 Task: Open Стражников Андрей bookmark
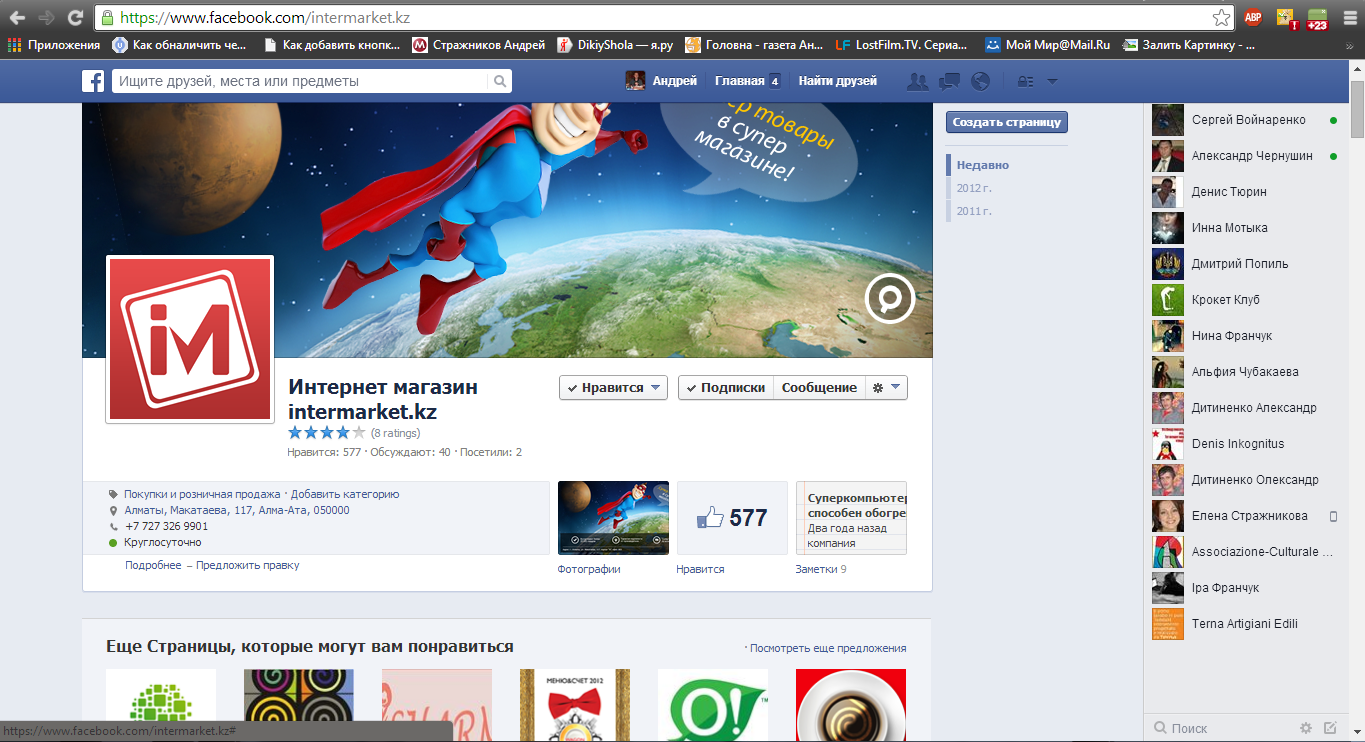479,44
